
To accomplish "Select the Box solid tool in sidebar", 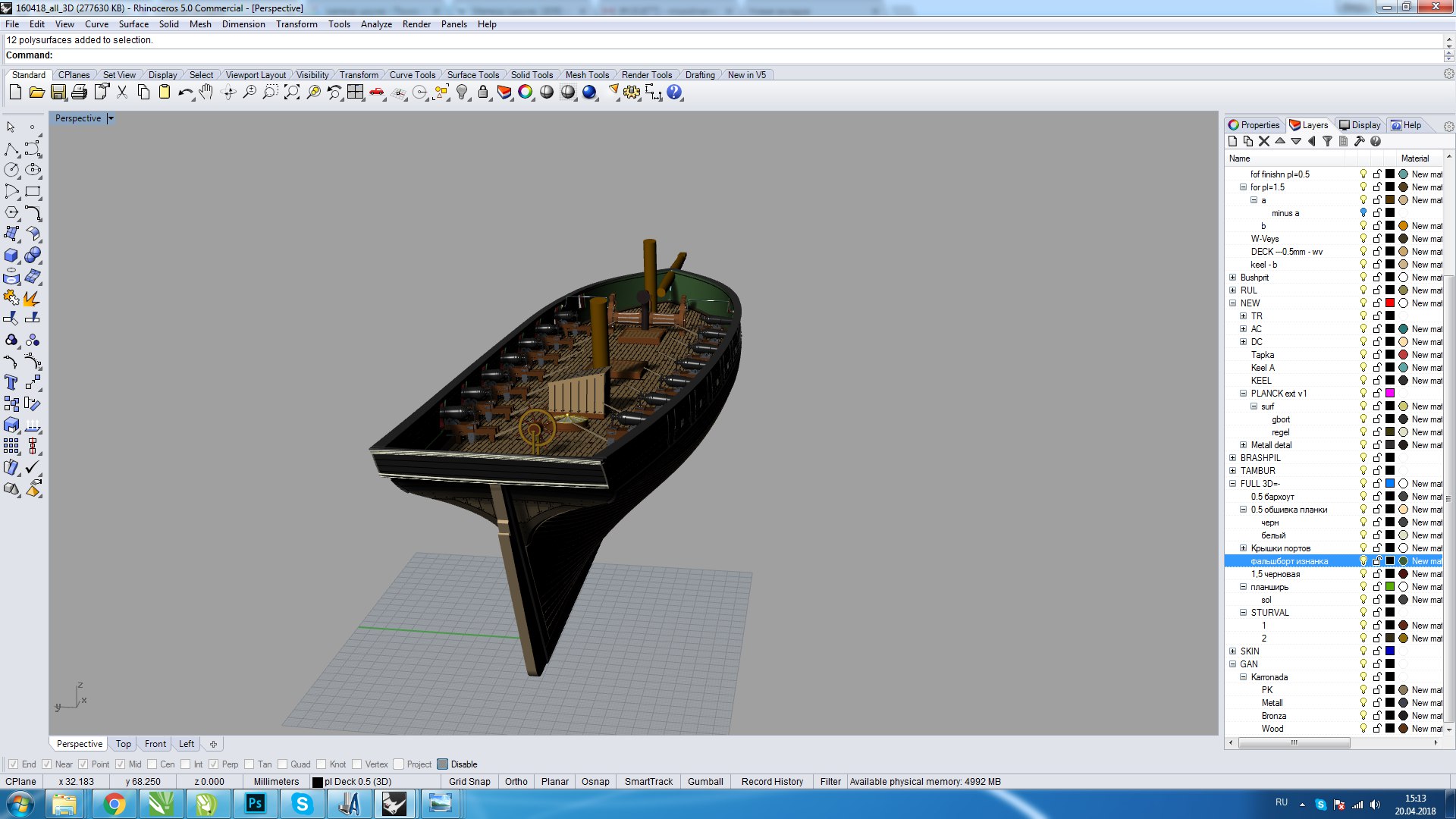I will click(11, 255).
